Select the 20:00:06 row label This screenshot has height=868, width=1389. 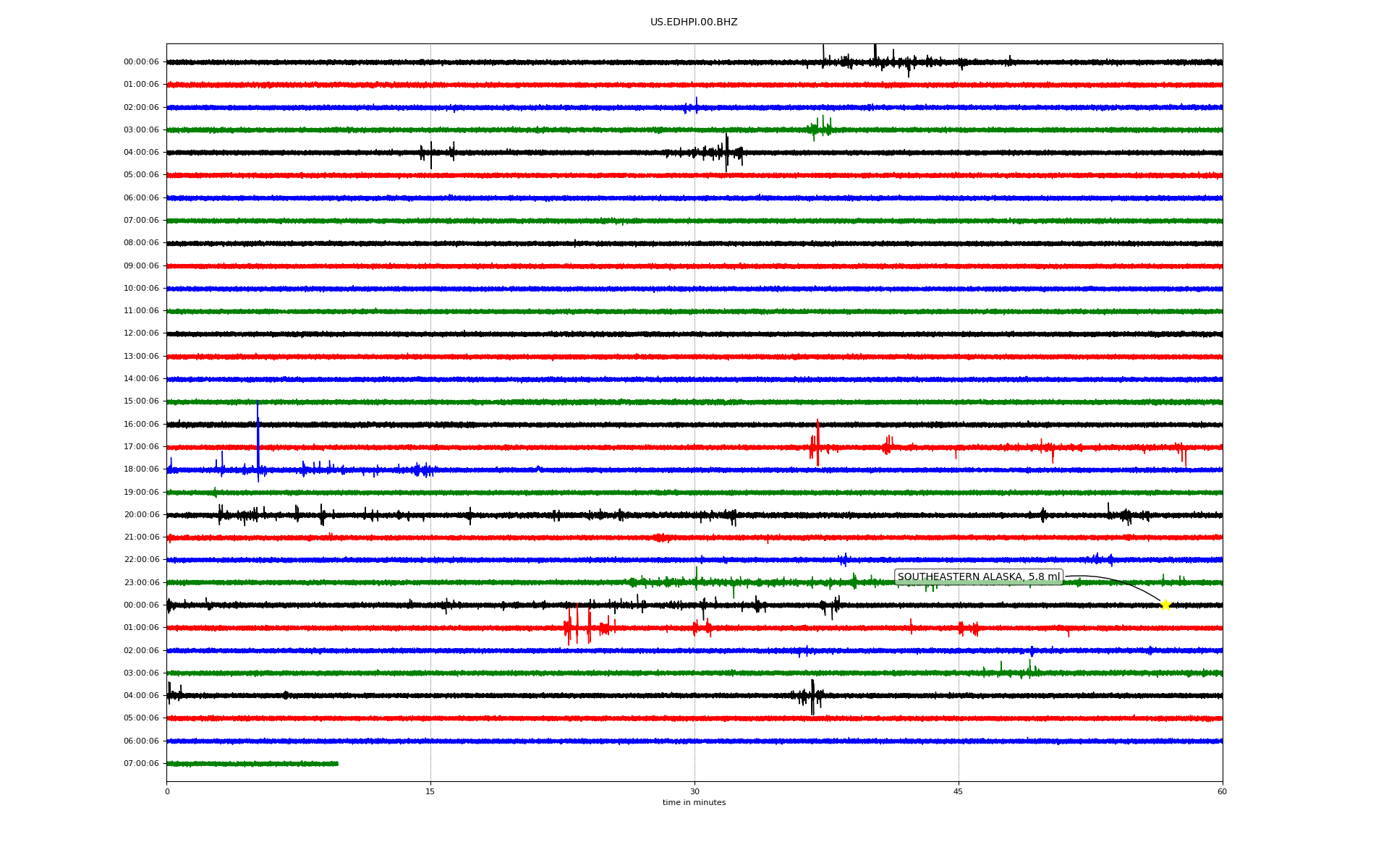(141, 514)
